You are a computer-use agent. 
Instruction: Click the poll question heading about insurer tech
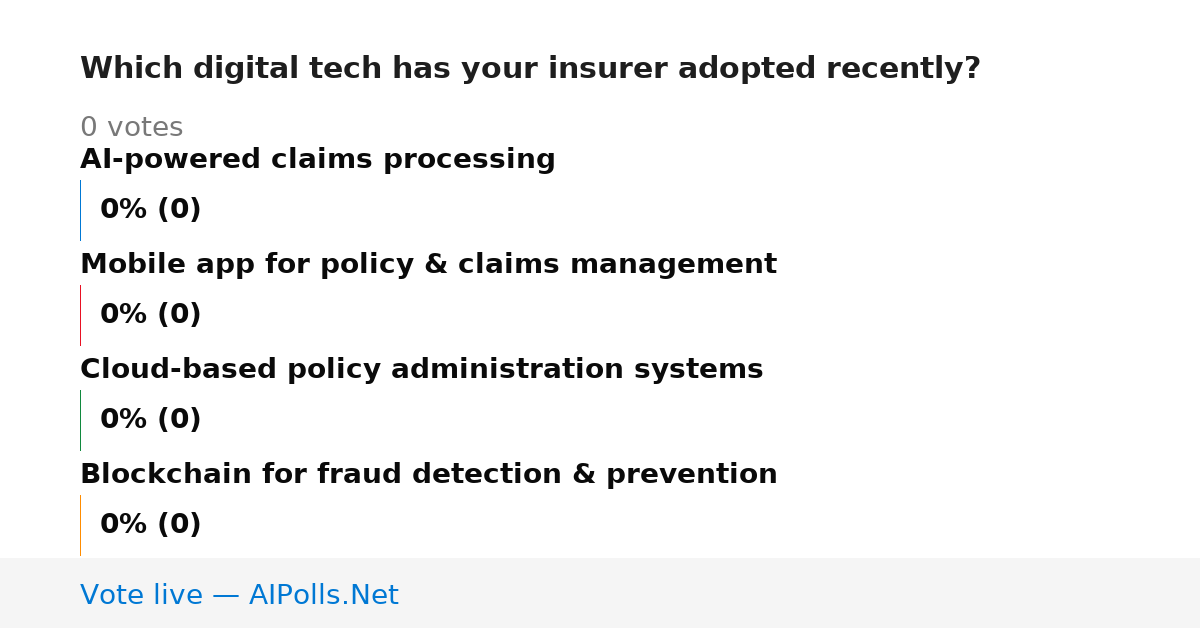pyautogui.click(x=530, y=69)
